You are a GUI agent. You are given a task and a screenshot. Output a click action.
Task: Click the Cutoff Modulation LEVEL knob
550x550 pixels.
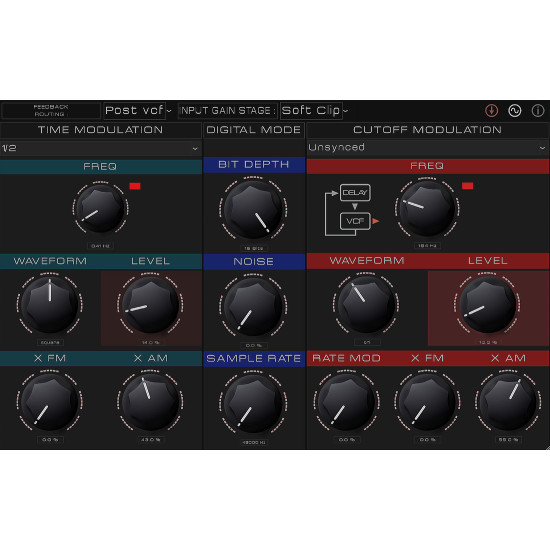[x=488, y=304]
